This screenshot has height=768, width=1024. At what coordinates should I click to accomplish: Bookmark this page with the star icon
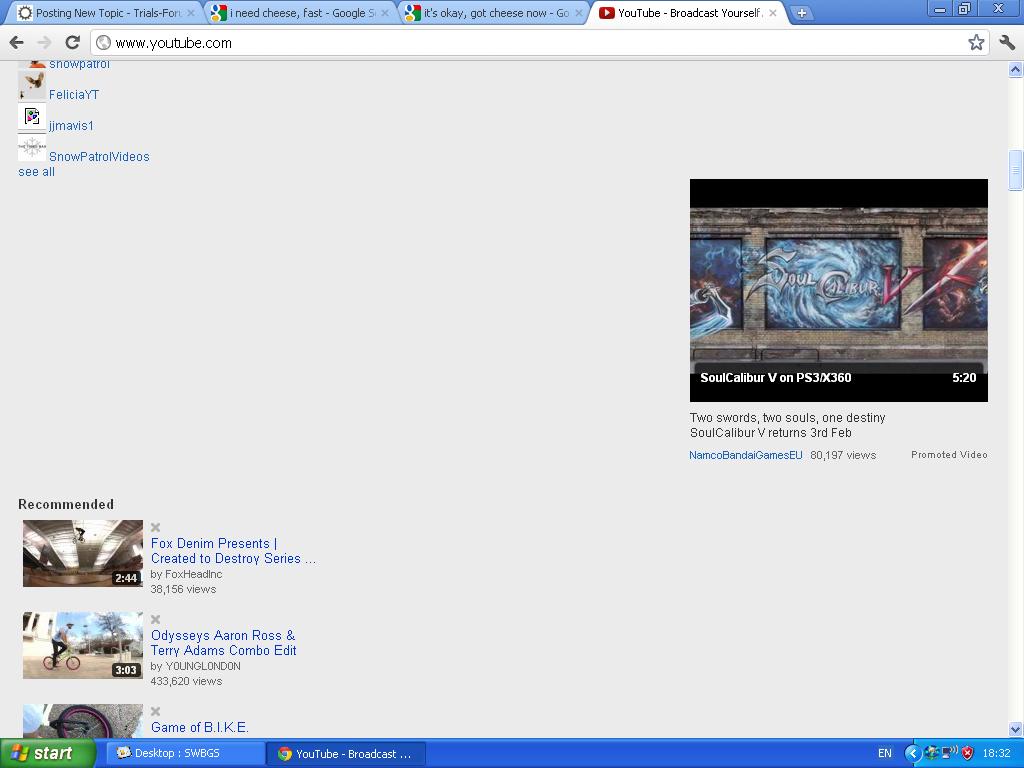tap(976, 43)
